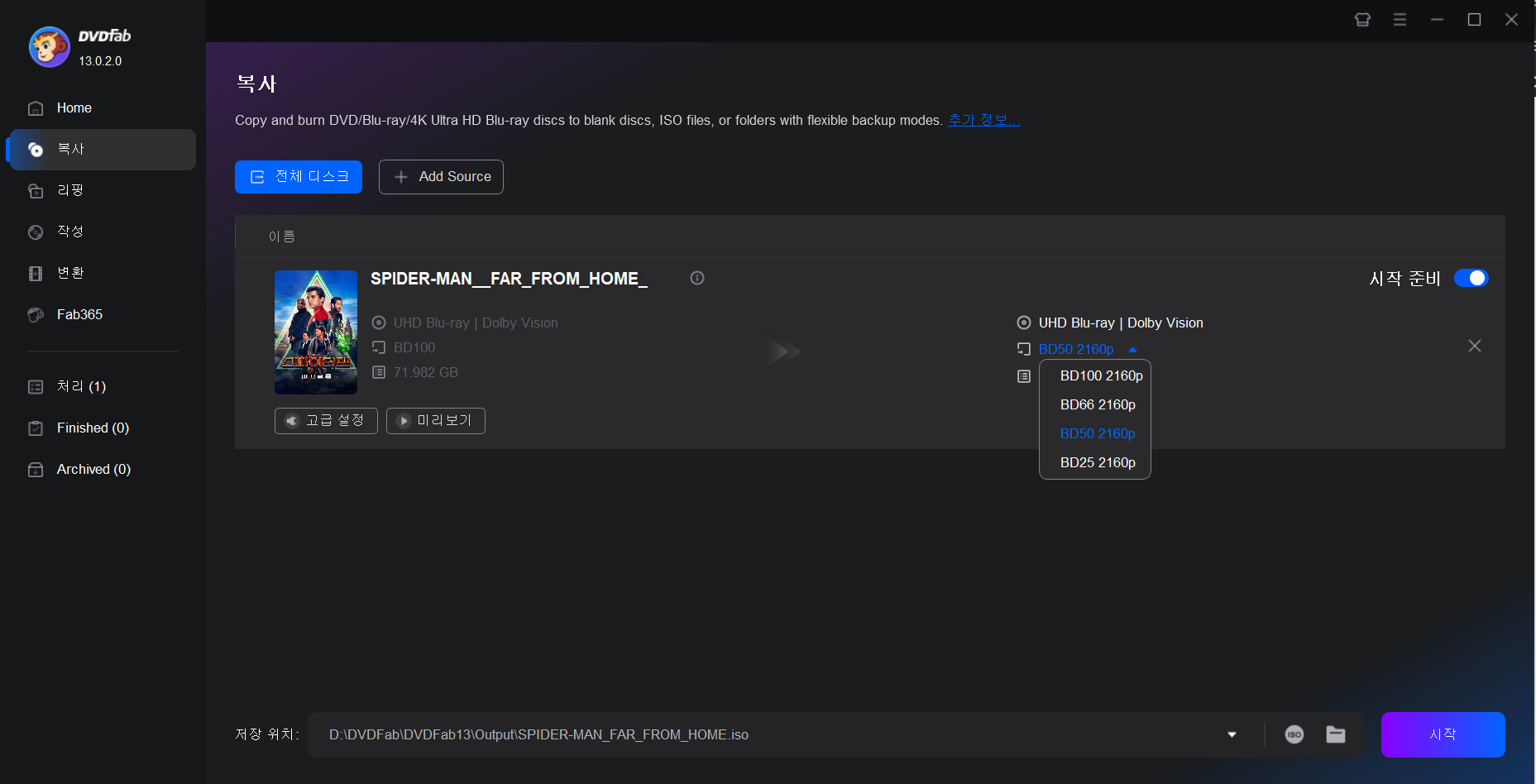Screen dimensions: 1536x784
Task: Click the info icon beside SPIDER-MAN title
Action: [x=697, y=278]
